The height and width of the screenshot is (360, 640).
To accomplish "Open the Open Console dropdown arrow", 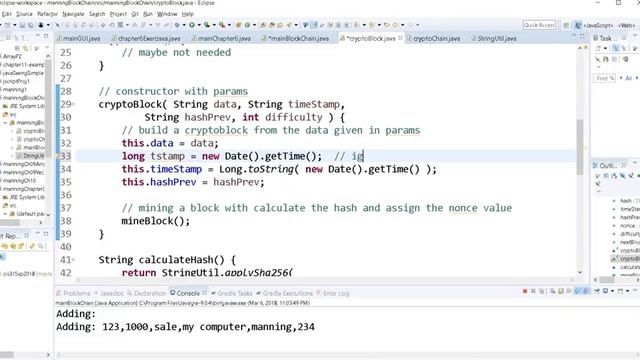I will (627, 291).
